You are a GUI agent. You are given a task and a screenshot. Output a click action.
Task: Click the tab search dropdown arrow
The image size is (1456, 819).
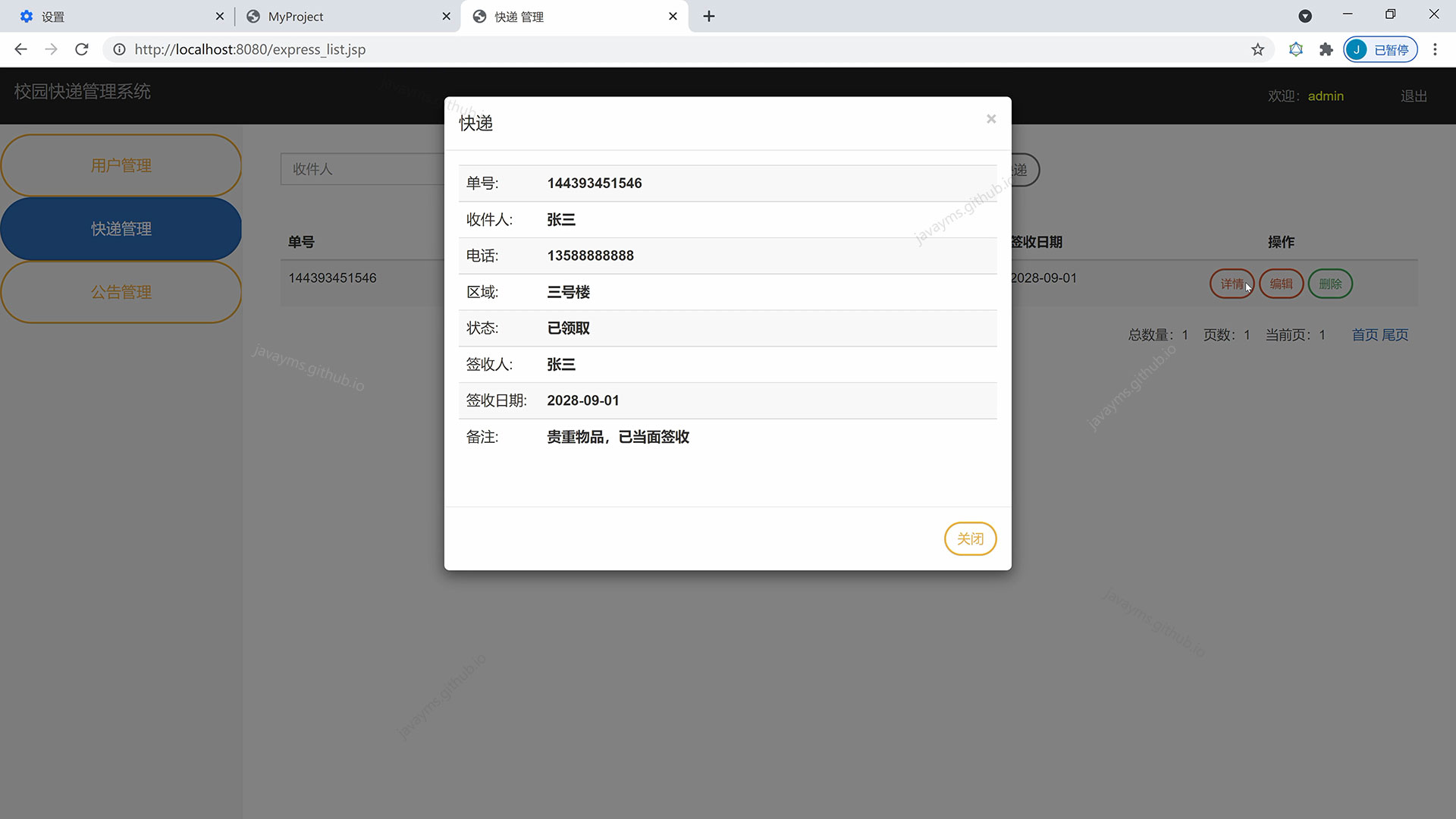click(1305, 16)
